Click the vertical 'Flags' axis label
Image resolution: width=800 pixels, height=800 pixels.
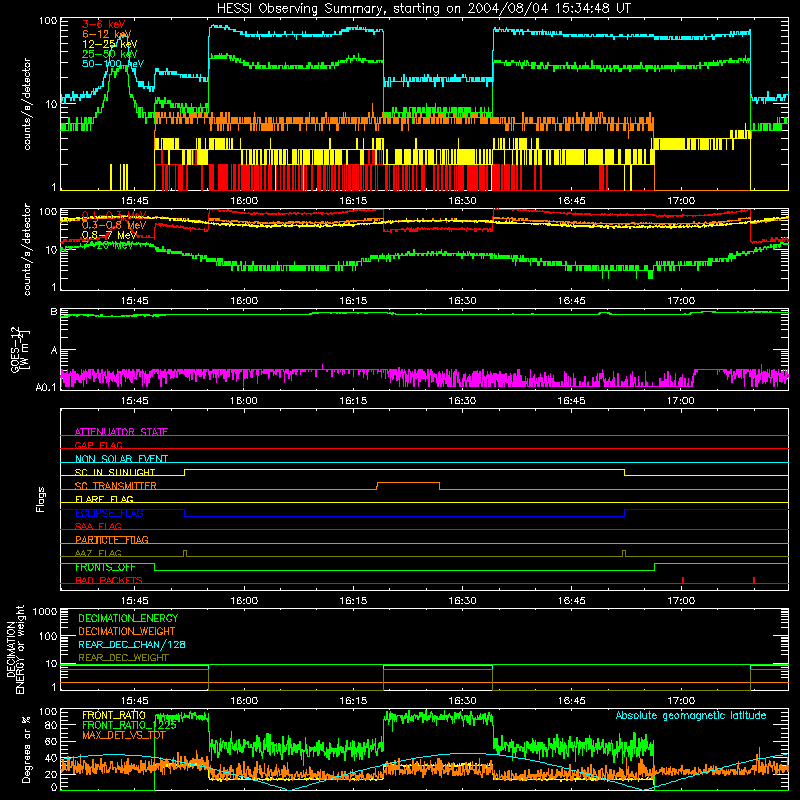click(x=41, y=499)
